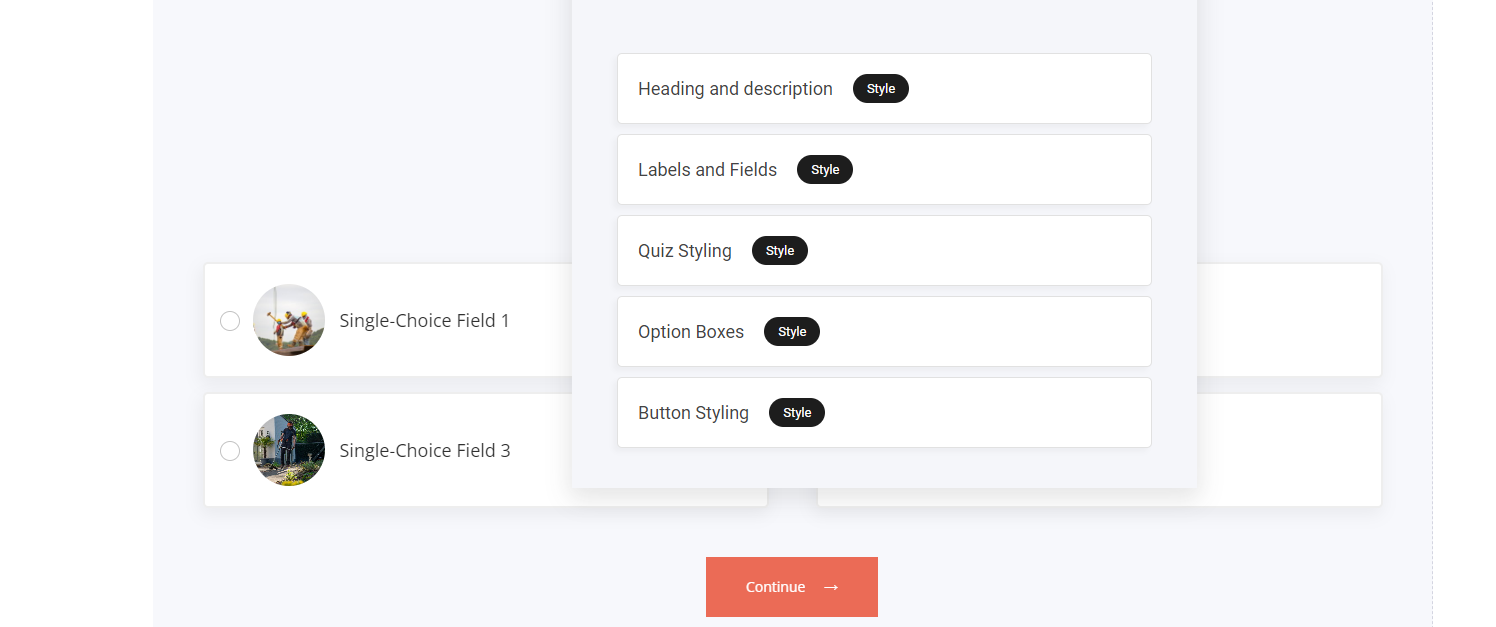Open the Button Styling section

(x=693, y=413)
